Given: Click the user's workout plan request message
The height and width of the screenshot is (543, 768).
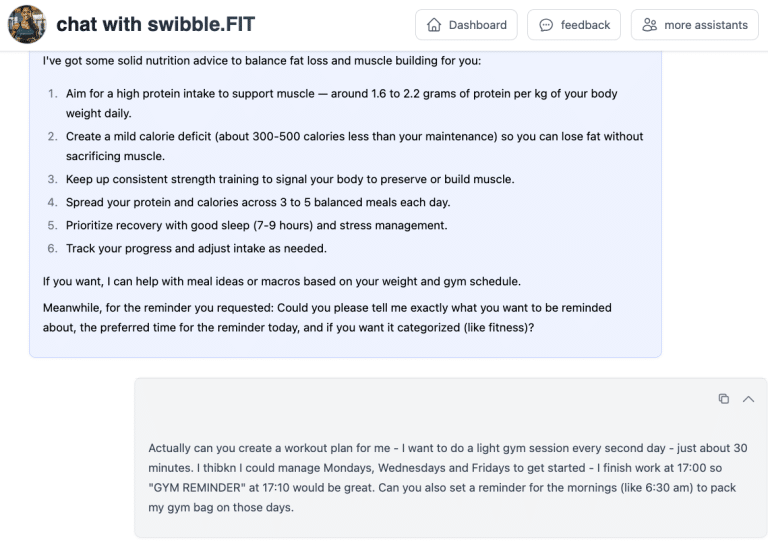Looking at the screenshot, I should coord(447,478).
